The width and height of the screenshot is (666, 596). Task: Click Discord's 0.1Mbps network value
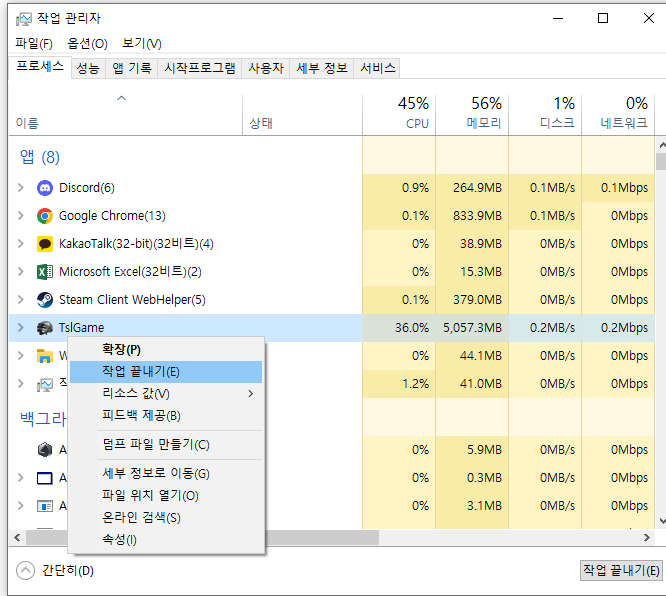tap(624, 188)
